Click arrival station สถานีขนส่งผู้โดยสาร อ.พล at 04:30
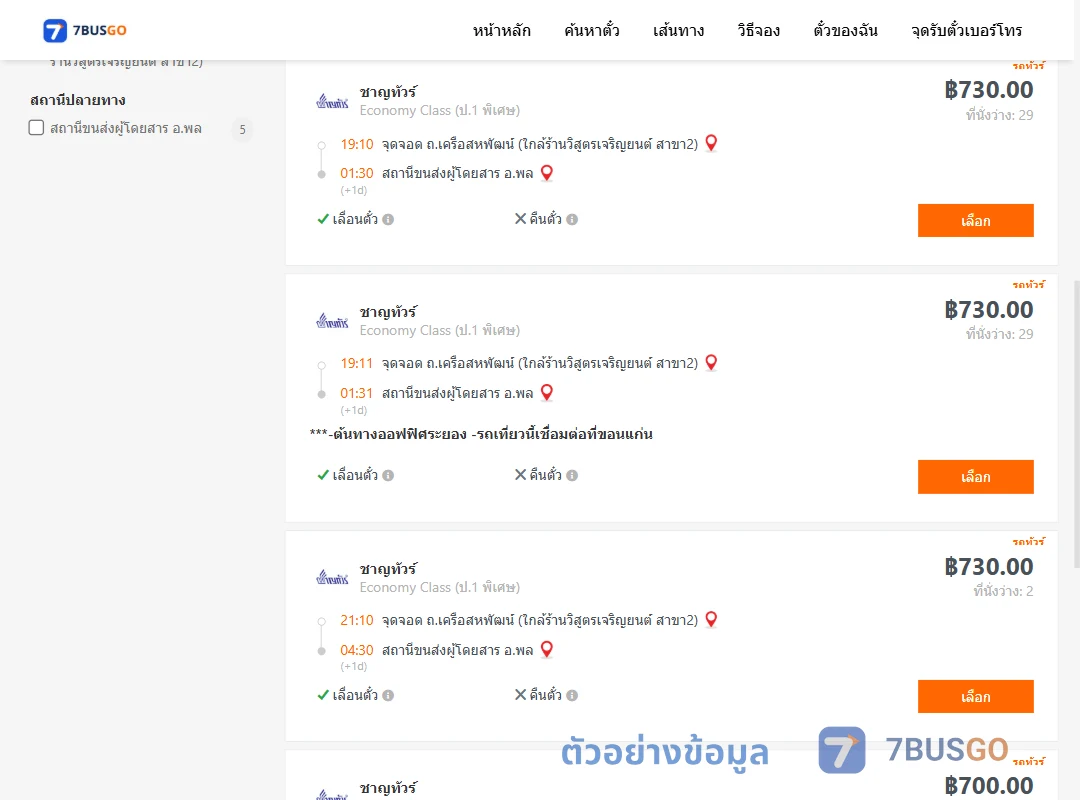The image size is (1080, 800). click(457, 650)
